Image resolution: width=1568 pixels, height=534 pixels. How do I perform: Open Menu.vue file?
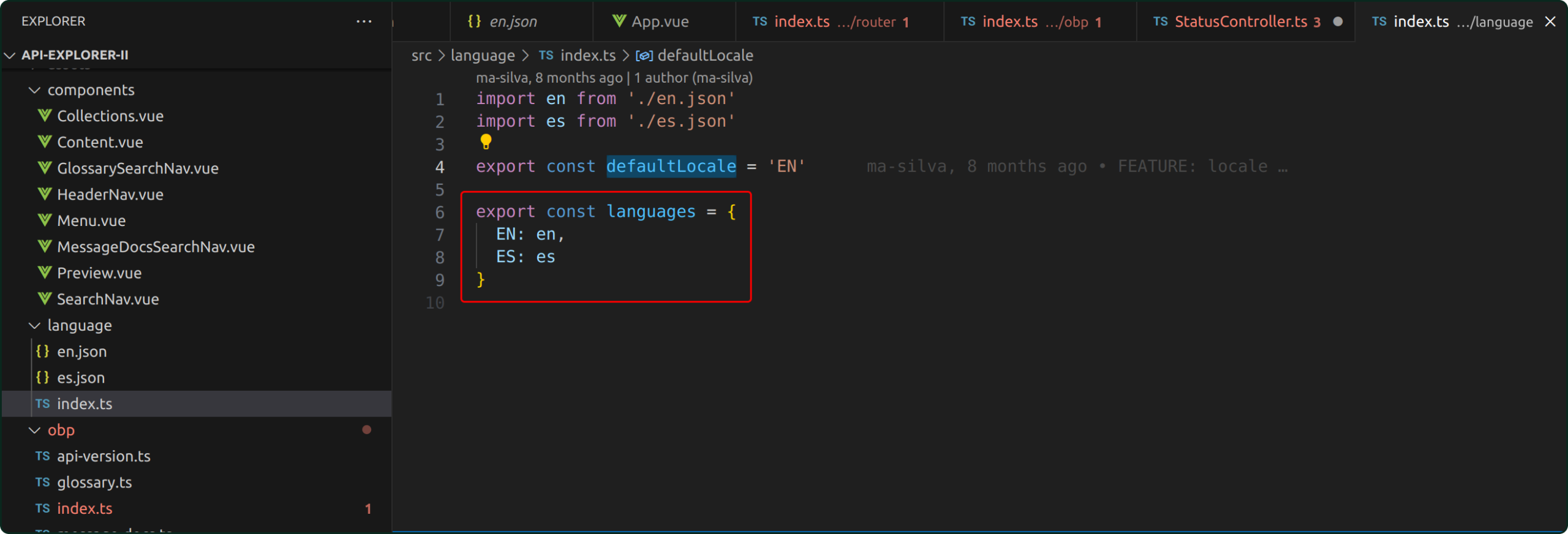pos(91,221)
